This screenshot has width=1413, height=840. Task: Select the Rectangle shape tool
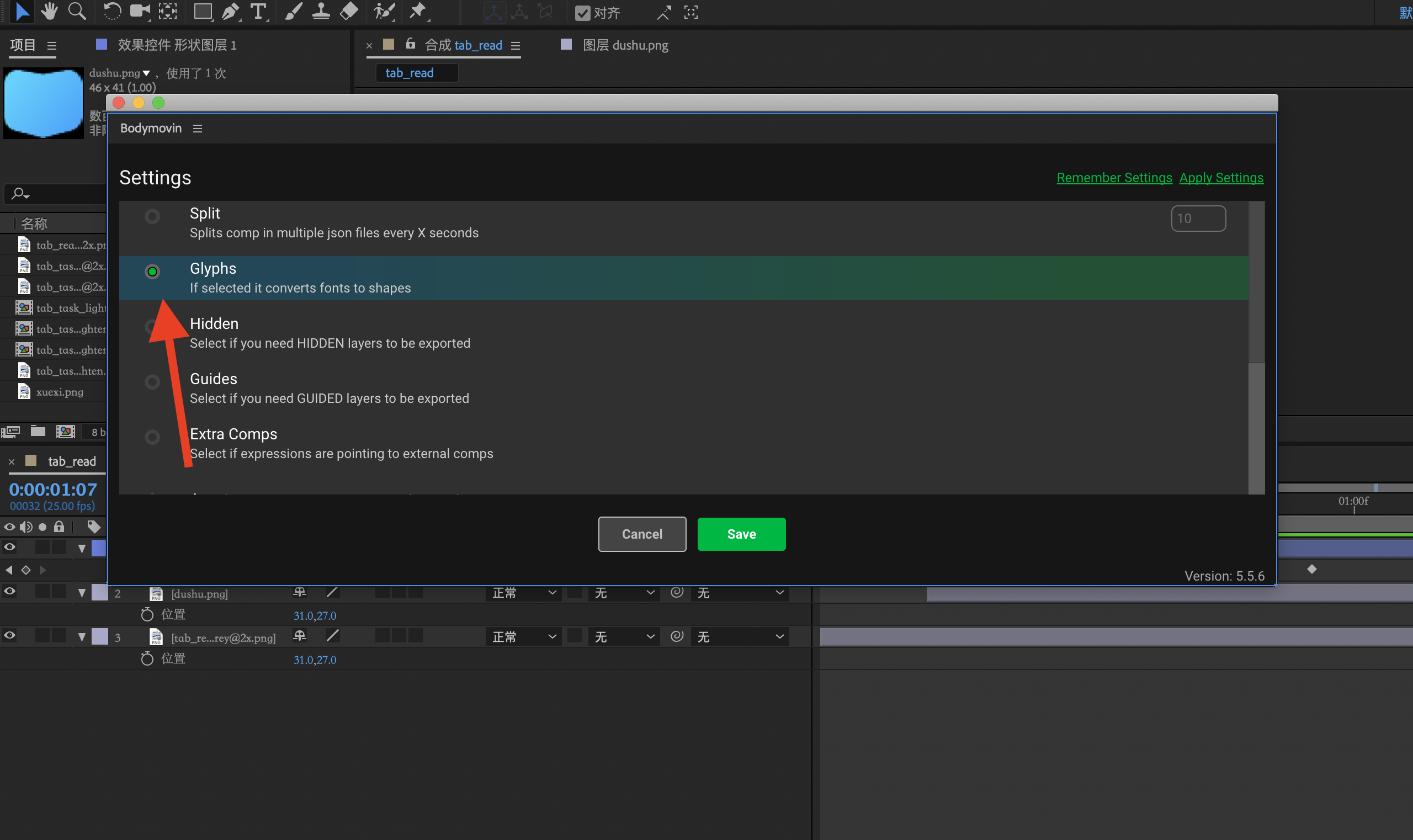[x=203, y=12]
